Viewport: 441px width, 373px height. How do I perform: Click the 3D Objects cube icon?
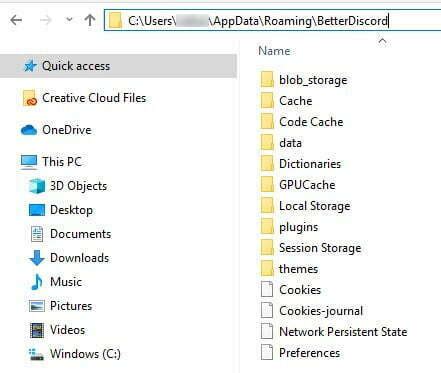[x=37, y=186]
